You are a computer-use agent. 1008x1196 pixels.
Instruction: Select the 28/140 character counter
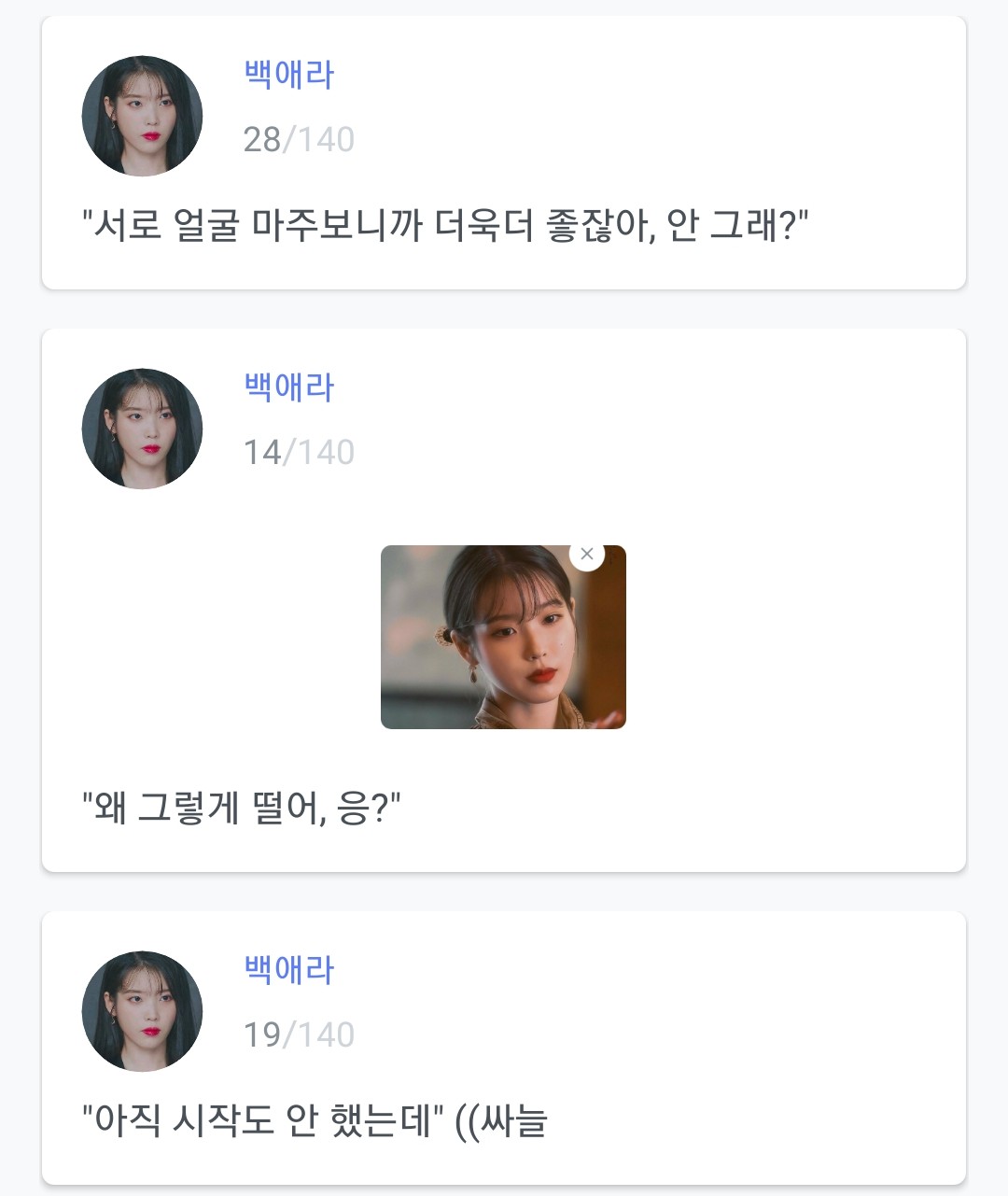[x=299, y=140]
